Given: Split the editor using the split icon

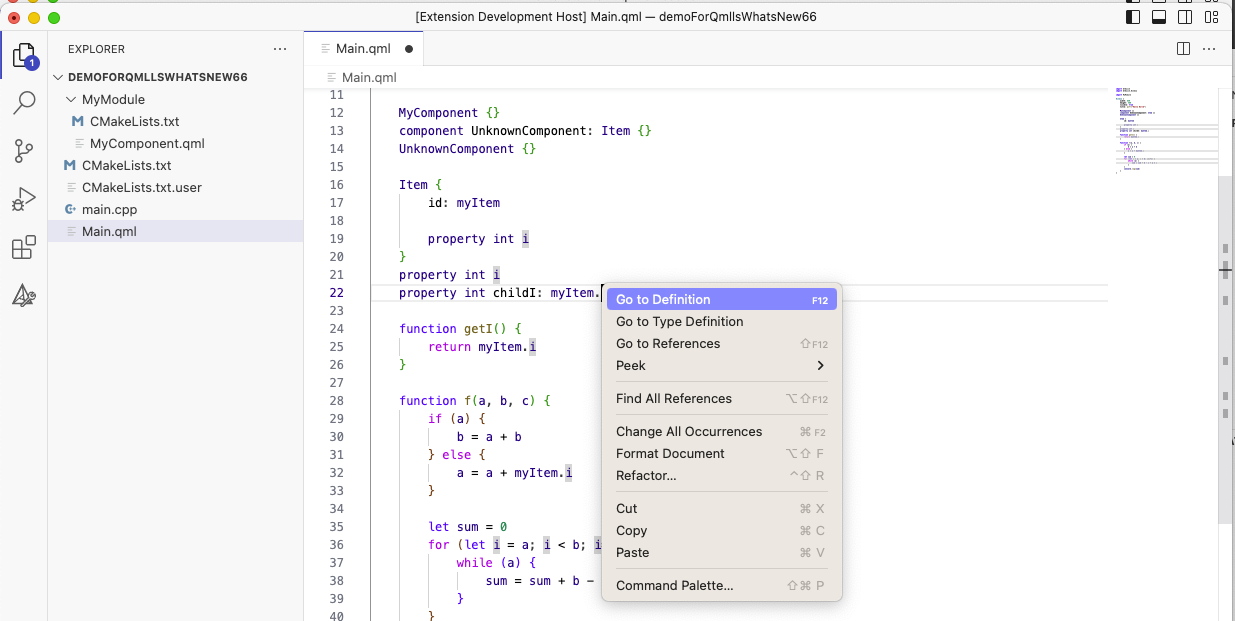Looking at the screenshot, I should pyautogui.click(x=1184, y=48).
